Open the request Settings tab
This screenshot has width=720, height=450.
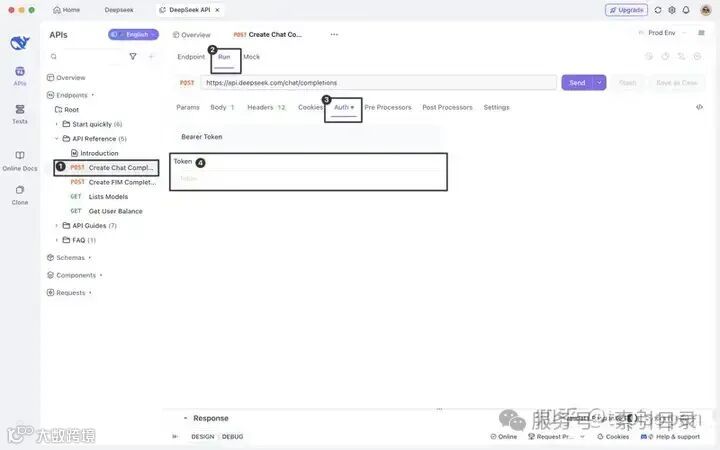(496, 107)
